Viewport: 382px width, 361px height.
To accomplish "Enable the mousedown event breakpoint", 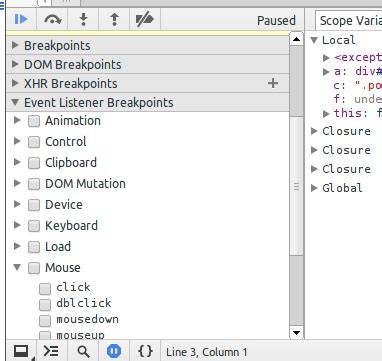I will pos(45,320).
